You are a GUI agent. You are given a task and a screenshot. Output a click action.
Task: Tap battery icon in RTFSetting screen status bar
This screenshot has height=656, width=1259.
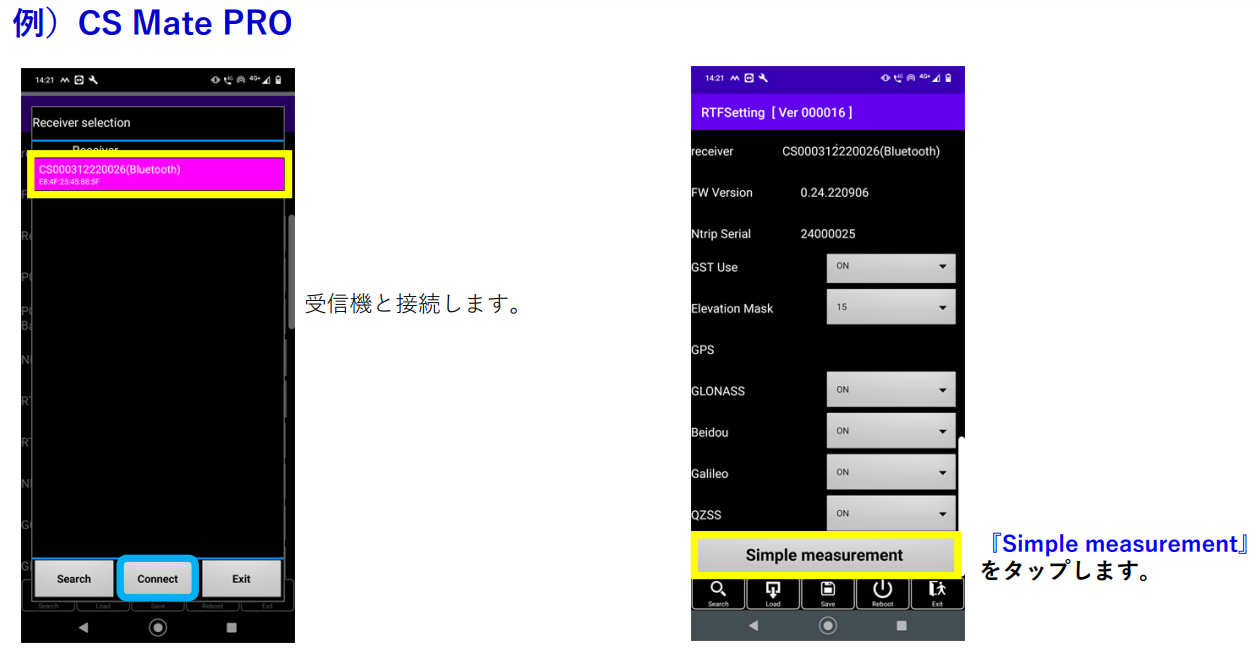[948, 78]
